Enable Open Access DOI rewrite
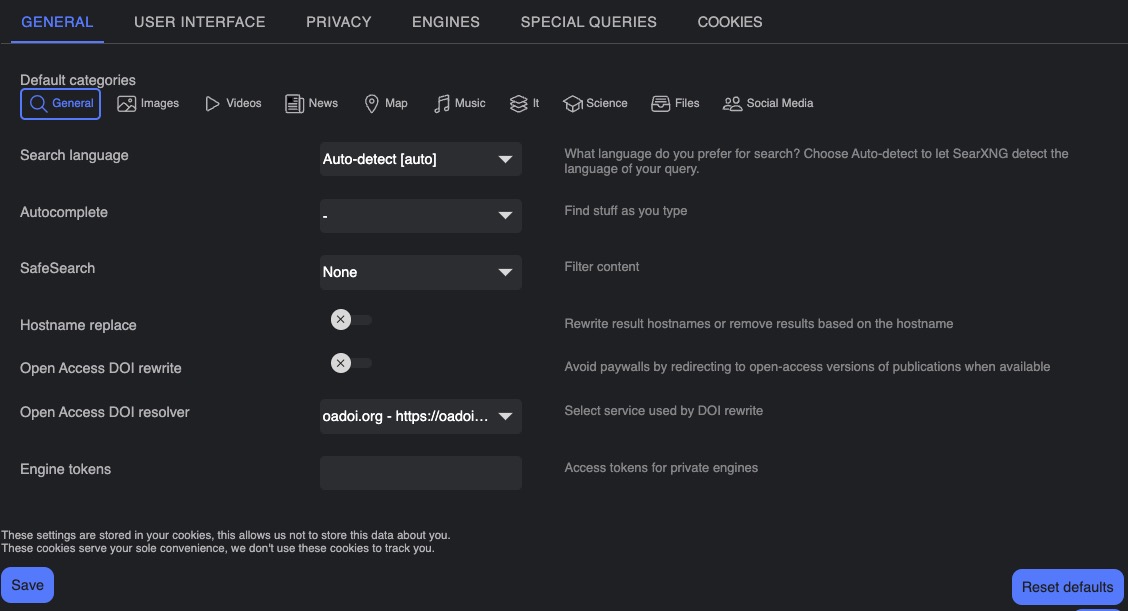The image size is (1128, 611). pos(350,362)
